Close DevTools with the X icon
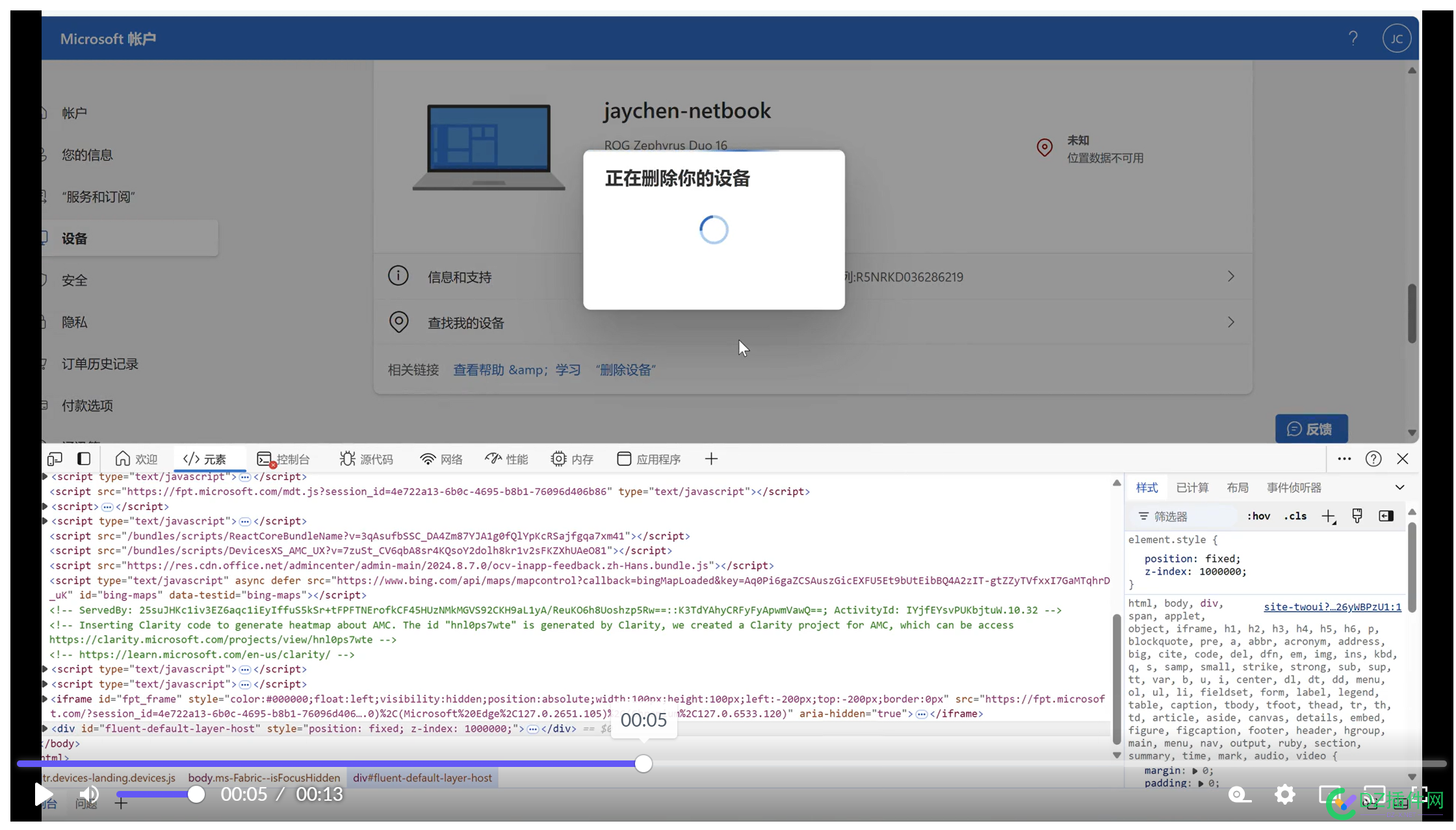Viewport: 1456px width, 830px height. [x=1402, y=459]
